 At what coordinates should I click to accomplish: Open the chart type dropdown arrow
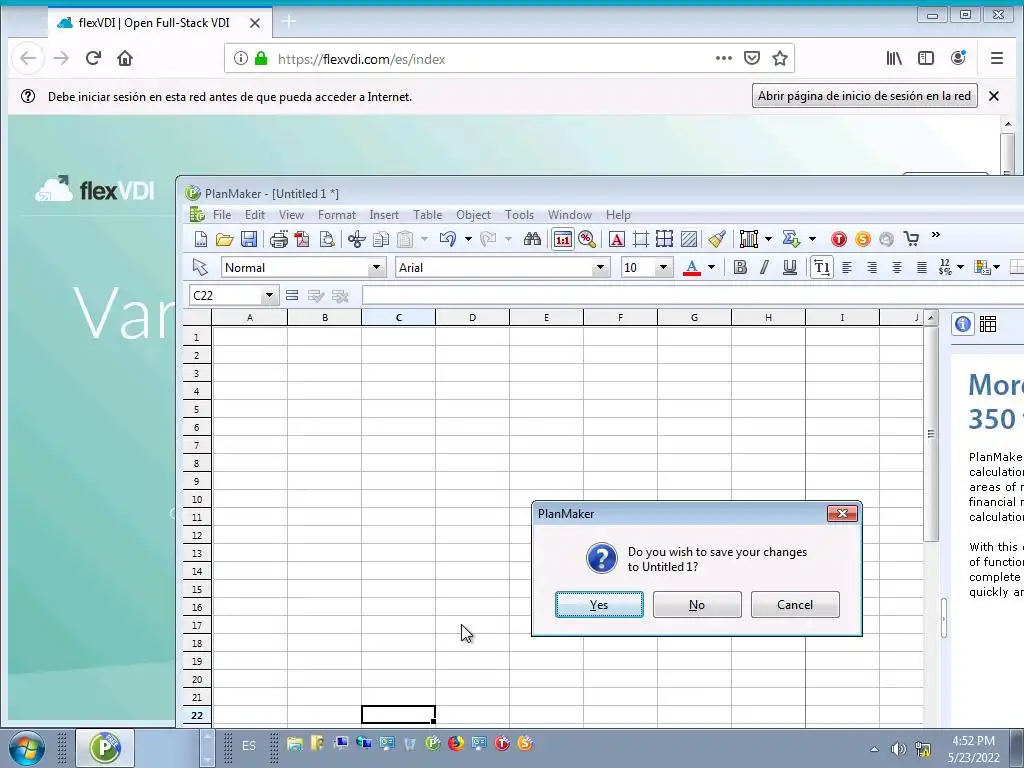(x=768, y=239)
